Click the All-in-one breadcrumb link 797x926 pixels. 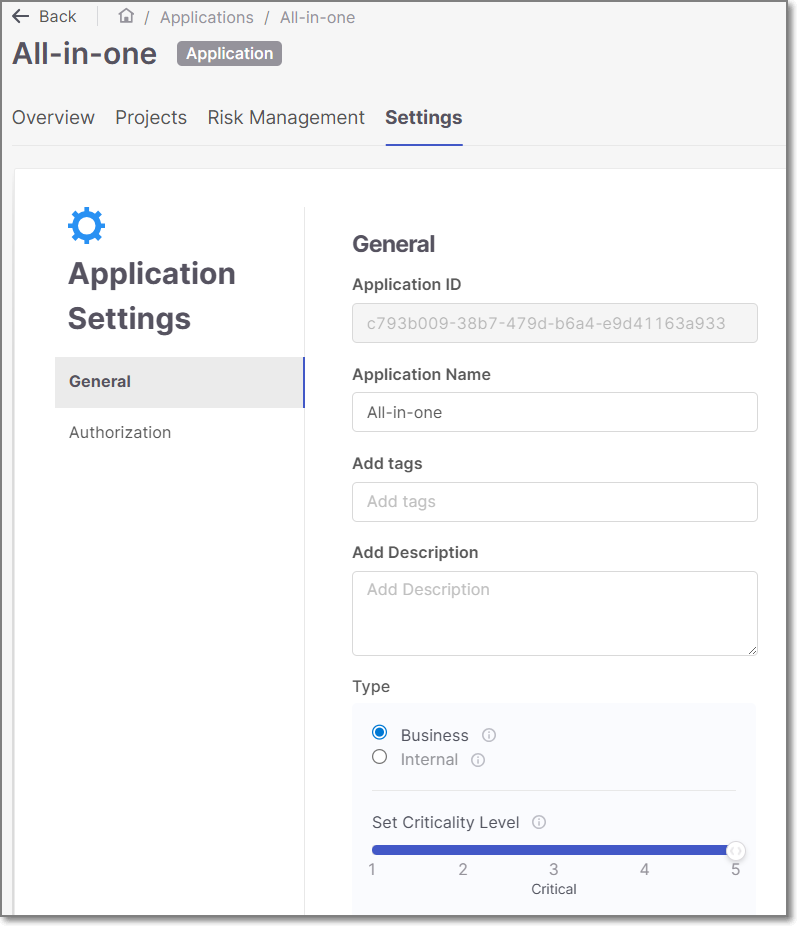coord(317,17)
